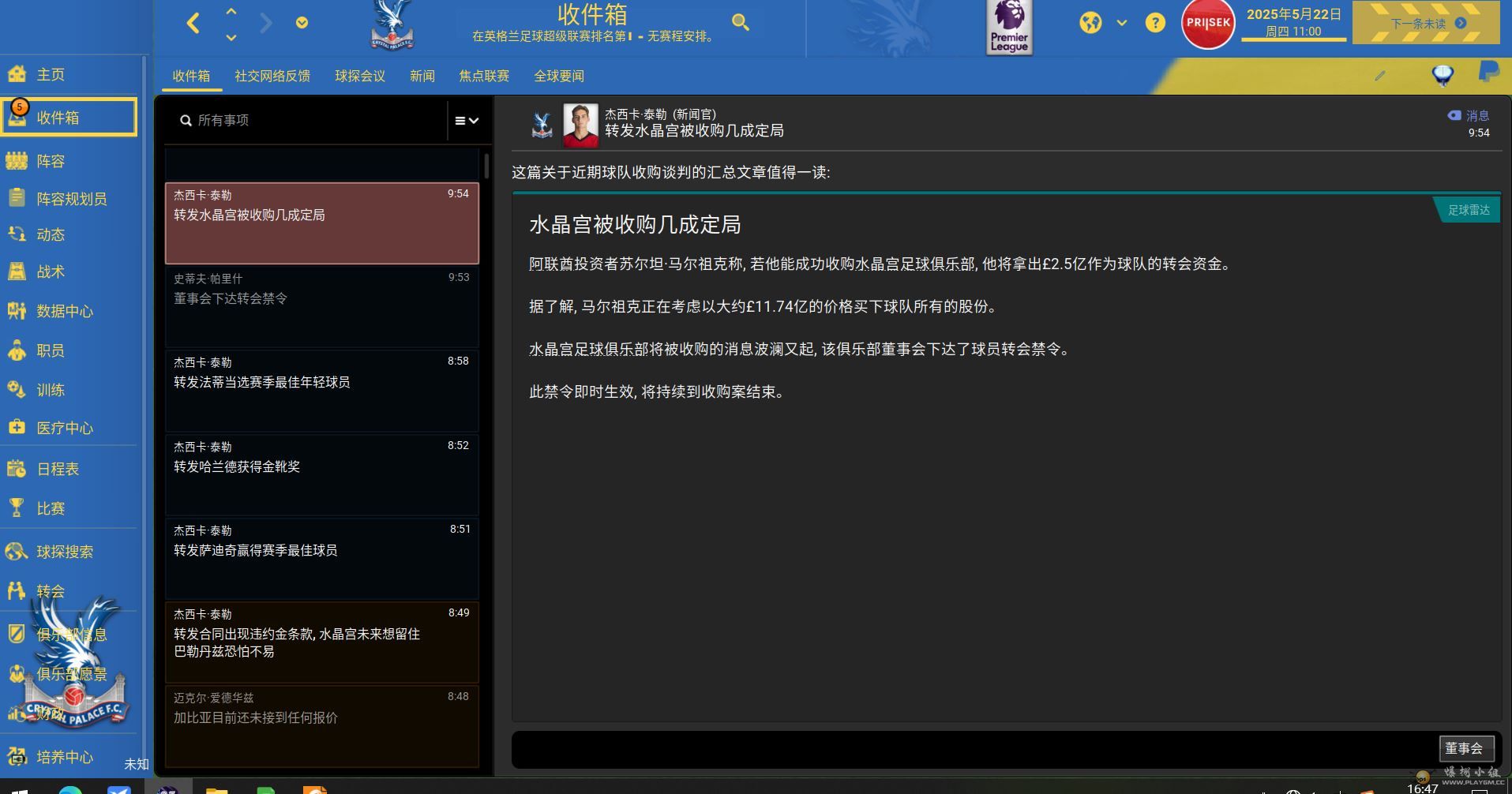
Task: Click the 足球雷达 source tag
Action: pos(1469,210)
